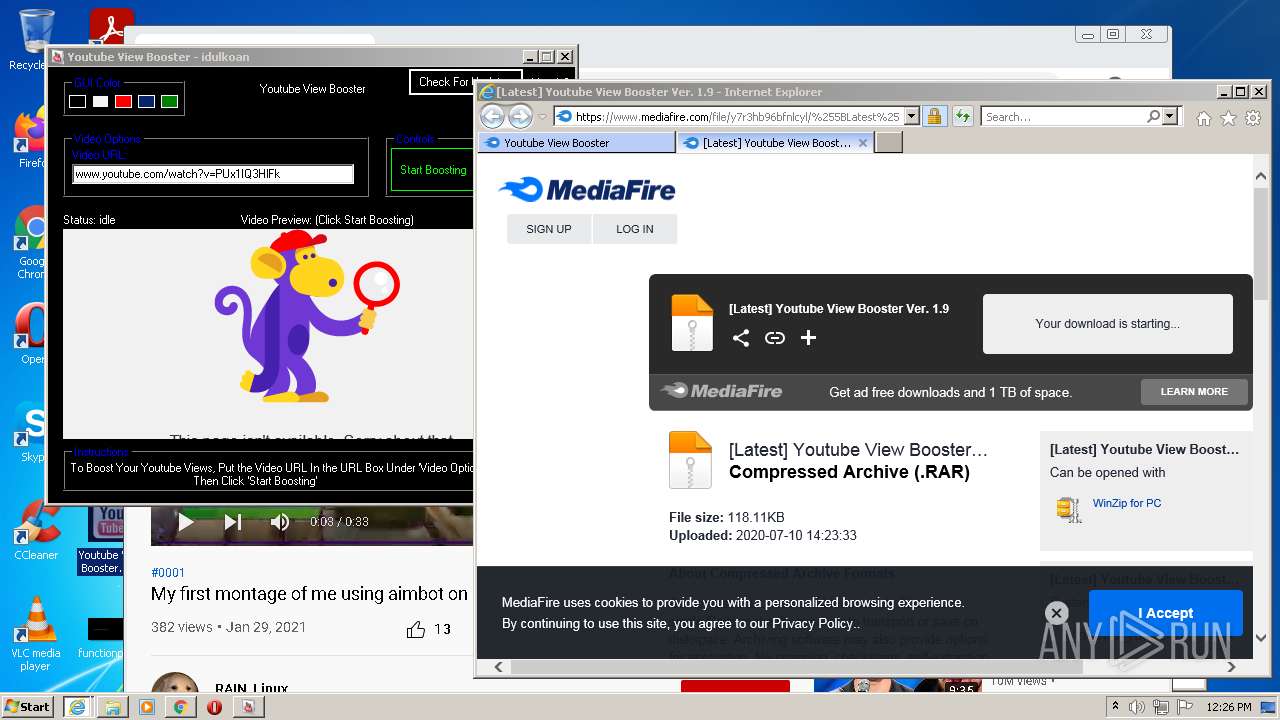The height and width of the screenshot is (720, 1280).
Task: Open Windows Media Player from taskbar
Action: pos(146,707)
